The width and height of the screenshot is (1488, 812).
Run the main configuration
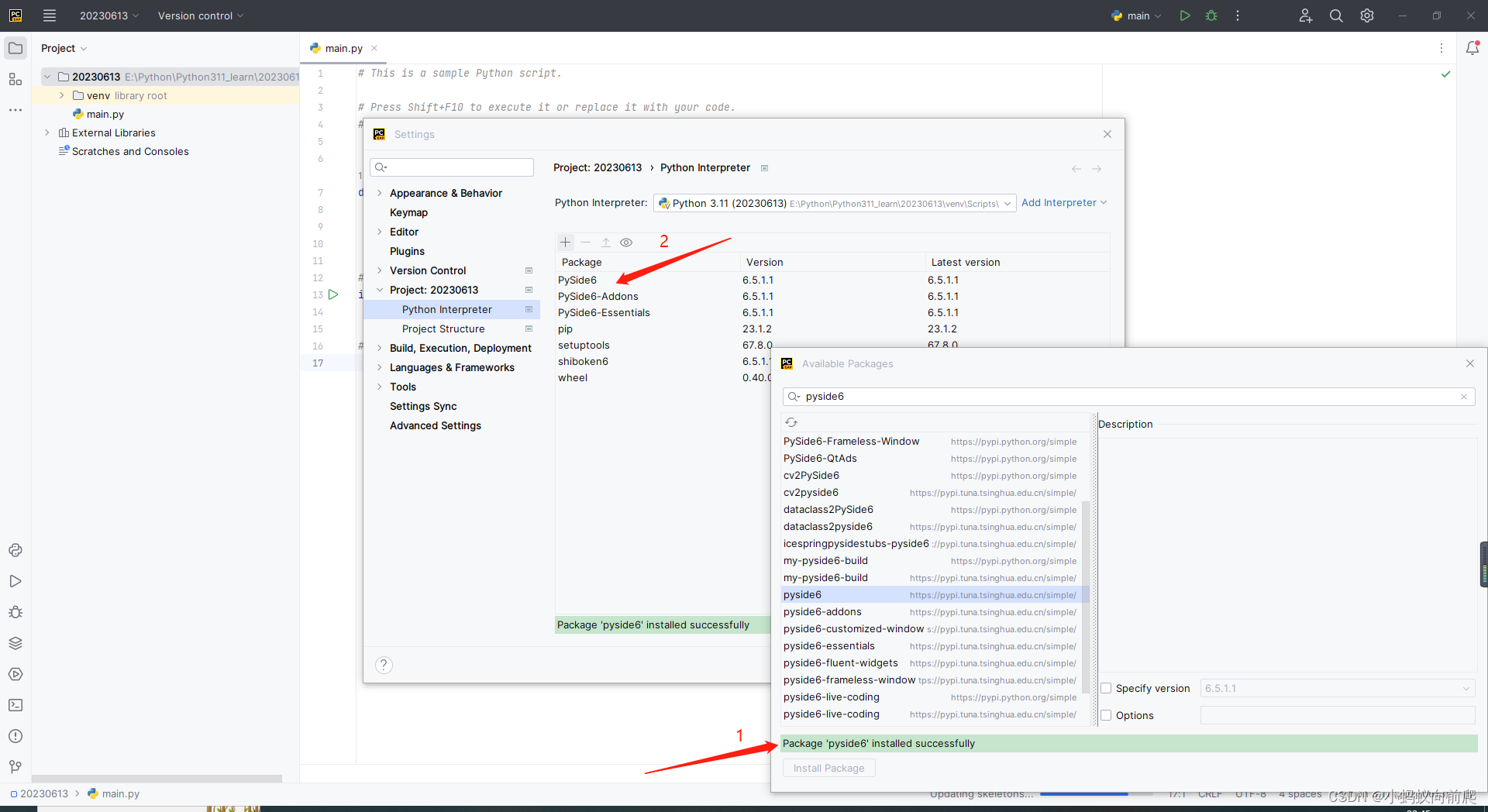(x=1184, y=15)
